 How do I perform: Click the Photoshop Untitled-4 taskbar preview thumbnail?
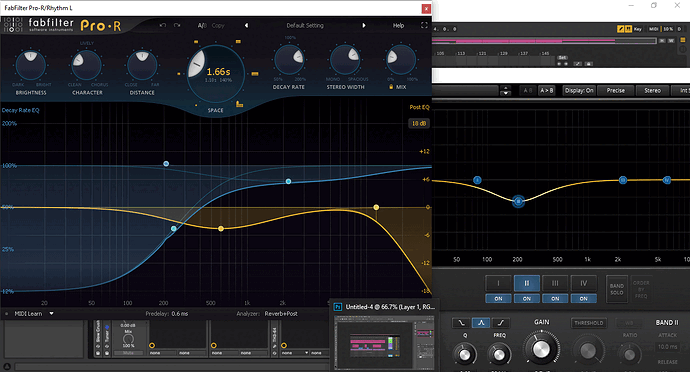pos(384,344)
